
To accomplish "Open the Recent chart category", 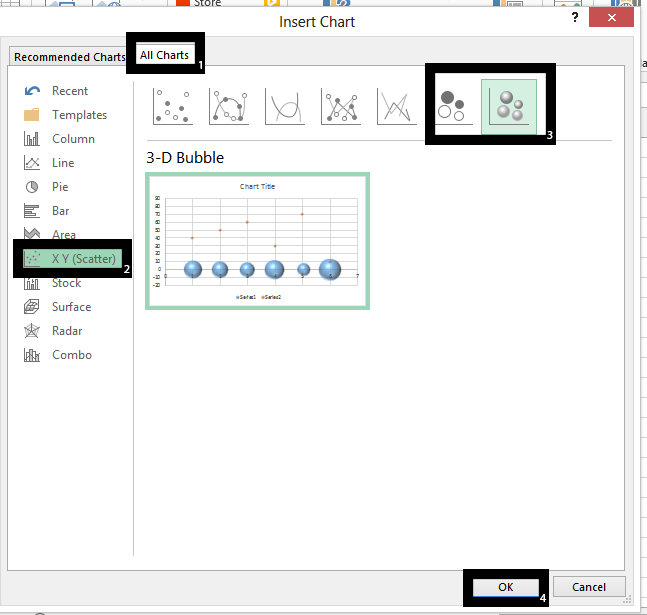I will (x=57, y=91).
